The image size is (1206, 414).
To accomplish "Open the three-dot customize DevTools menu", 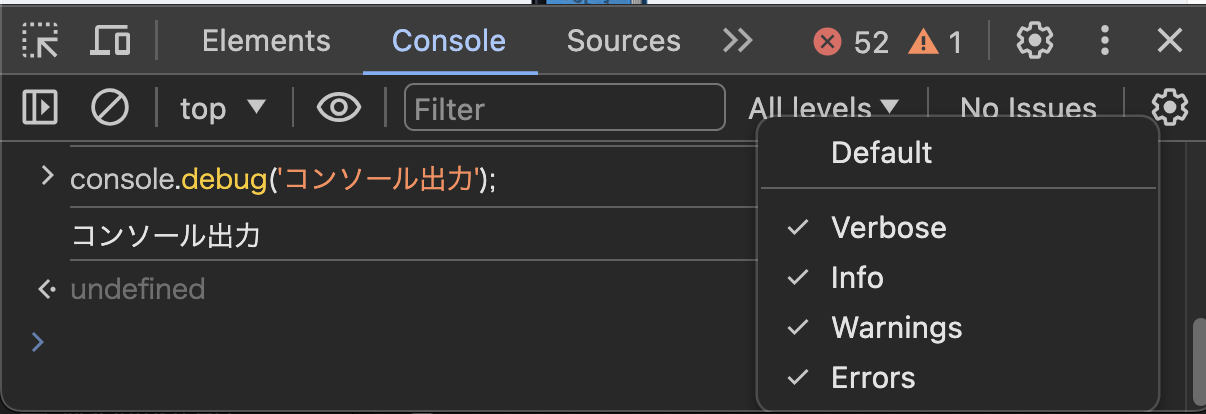I will (1105, 41).
